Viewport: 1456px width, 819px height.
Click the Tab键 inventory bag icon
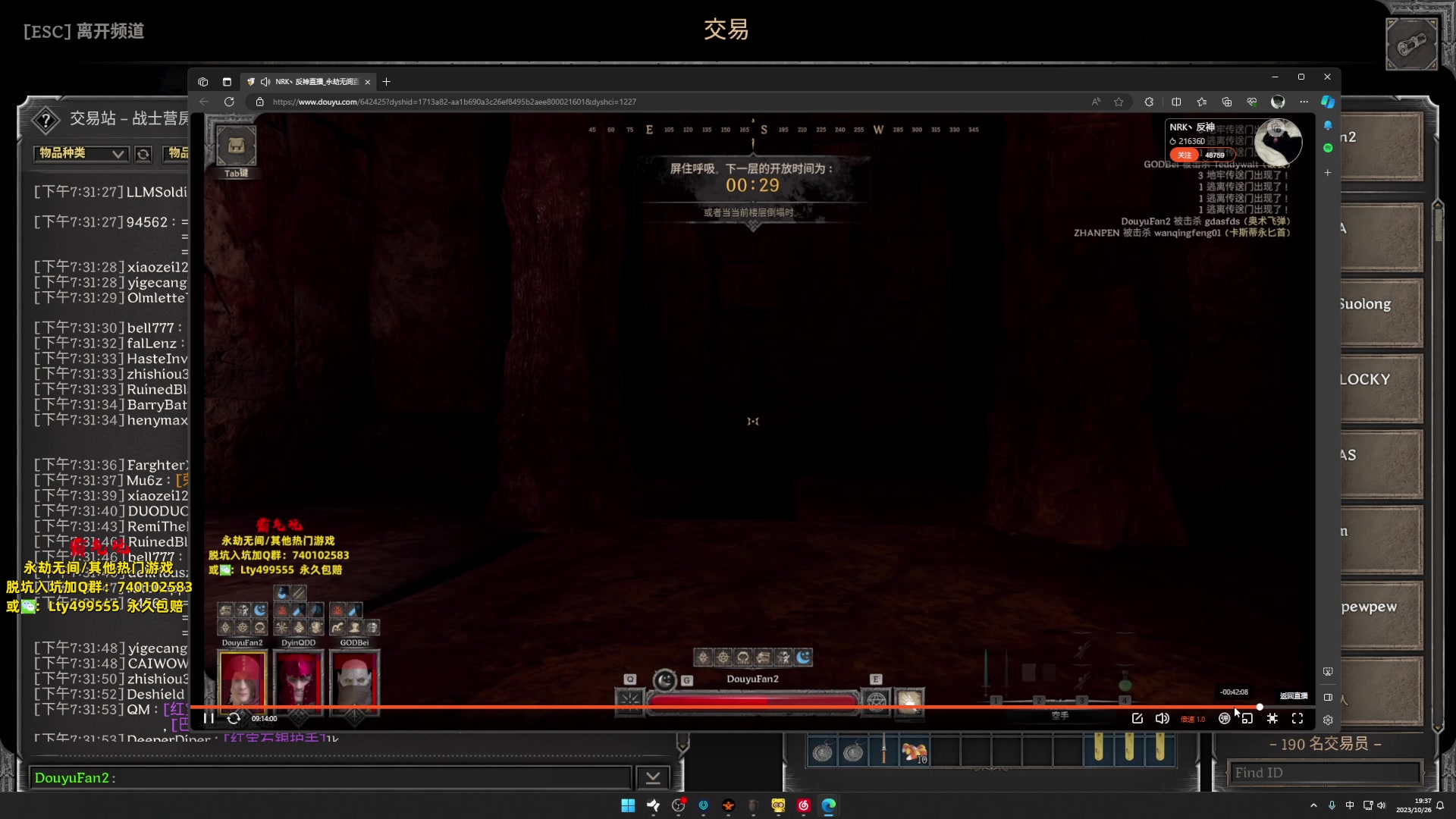(237, 147)
